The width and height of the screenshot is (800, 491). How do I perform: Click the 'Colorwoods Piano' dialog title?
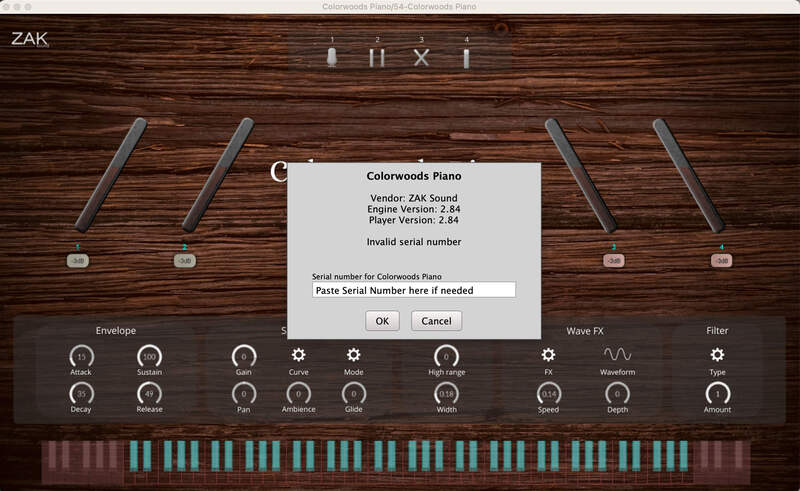[x=414, y=176]
